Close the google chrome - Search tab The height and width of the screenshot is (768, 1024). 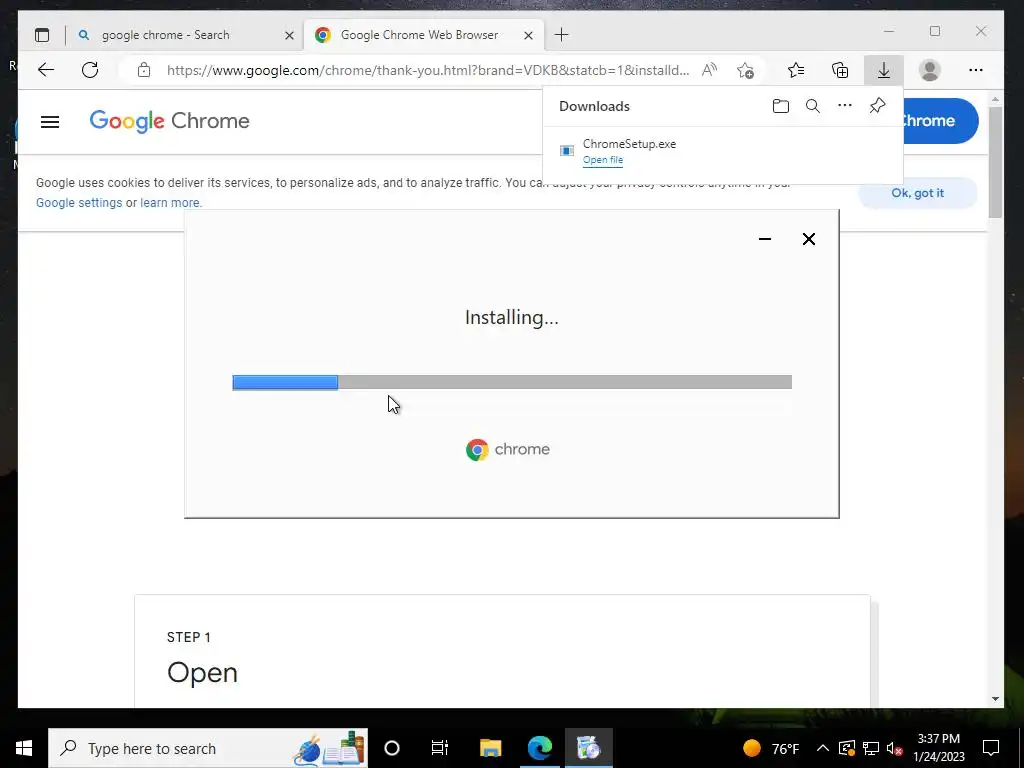[x=289, y=35]
